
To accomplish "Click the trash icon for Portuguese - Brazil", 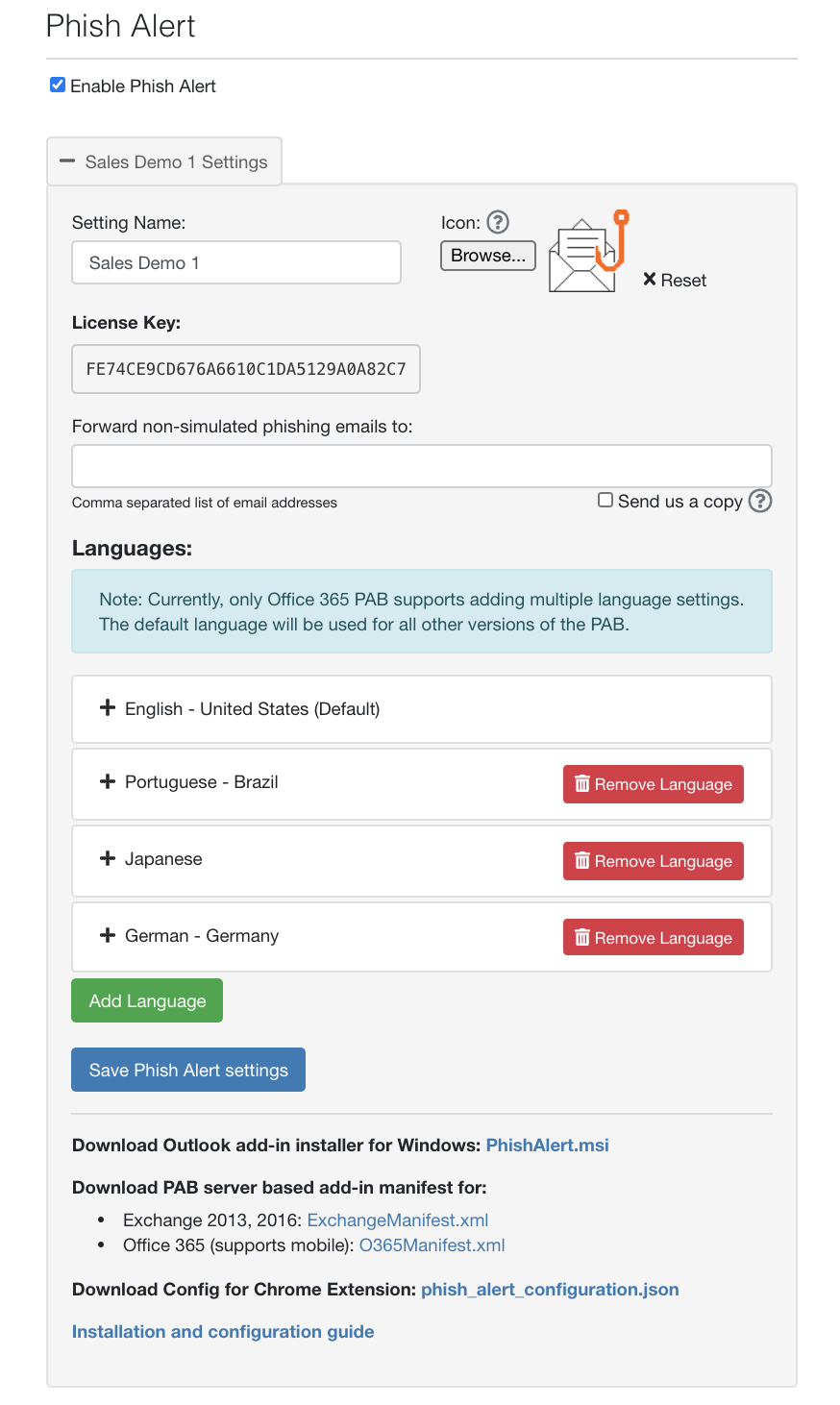I will [582, 783].
